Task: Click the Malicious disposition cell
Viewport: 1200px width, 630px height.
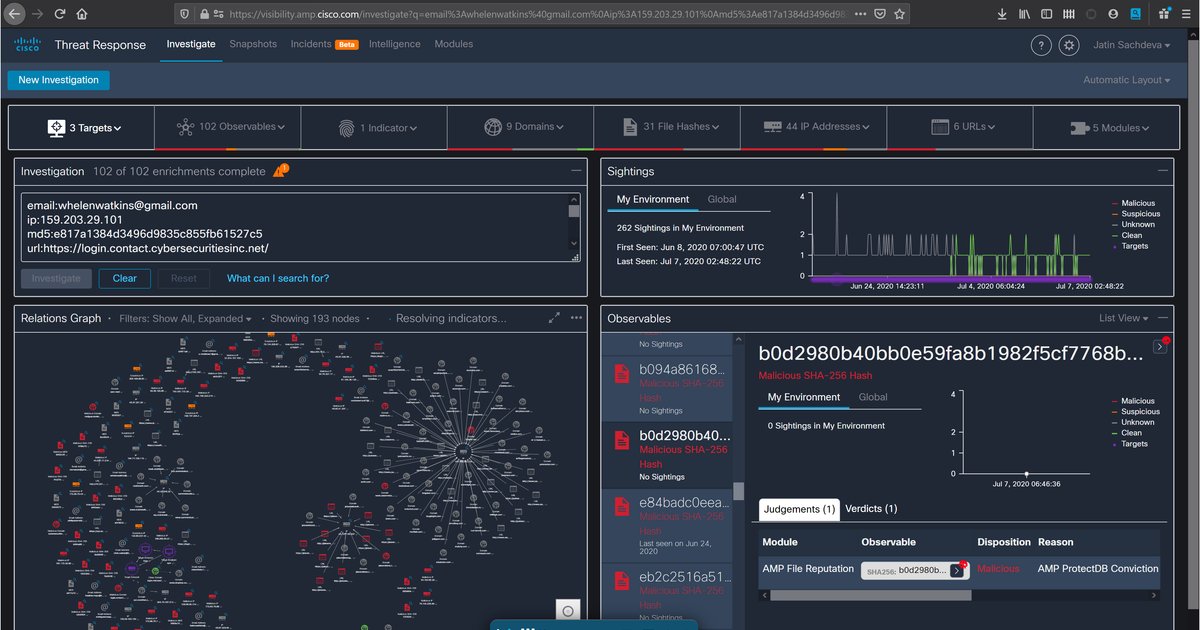Action: [998, 569]
